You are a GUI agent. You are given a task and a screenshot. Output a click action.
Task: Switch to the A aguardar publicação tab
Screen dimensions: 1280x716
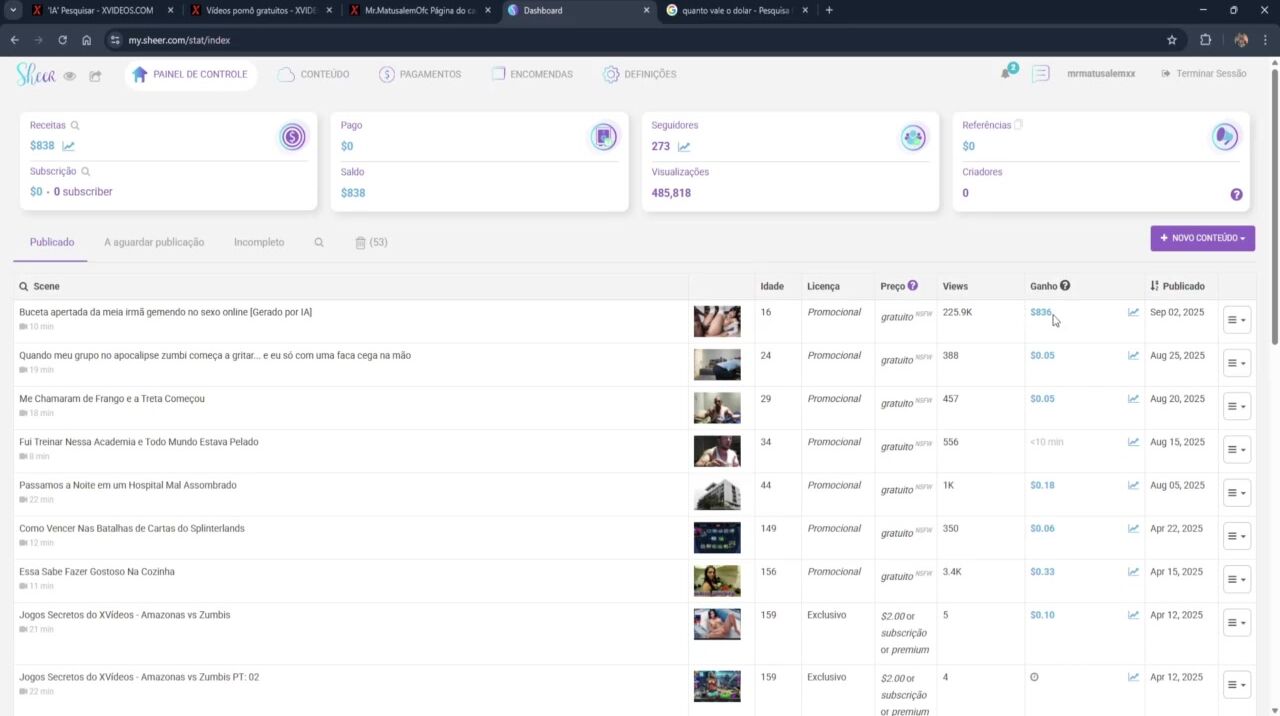(x=154, y=242)
